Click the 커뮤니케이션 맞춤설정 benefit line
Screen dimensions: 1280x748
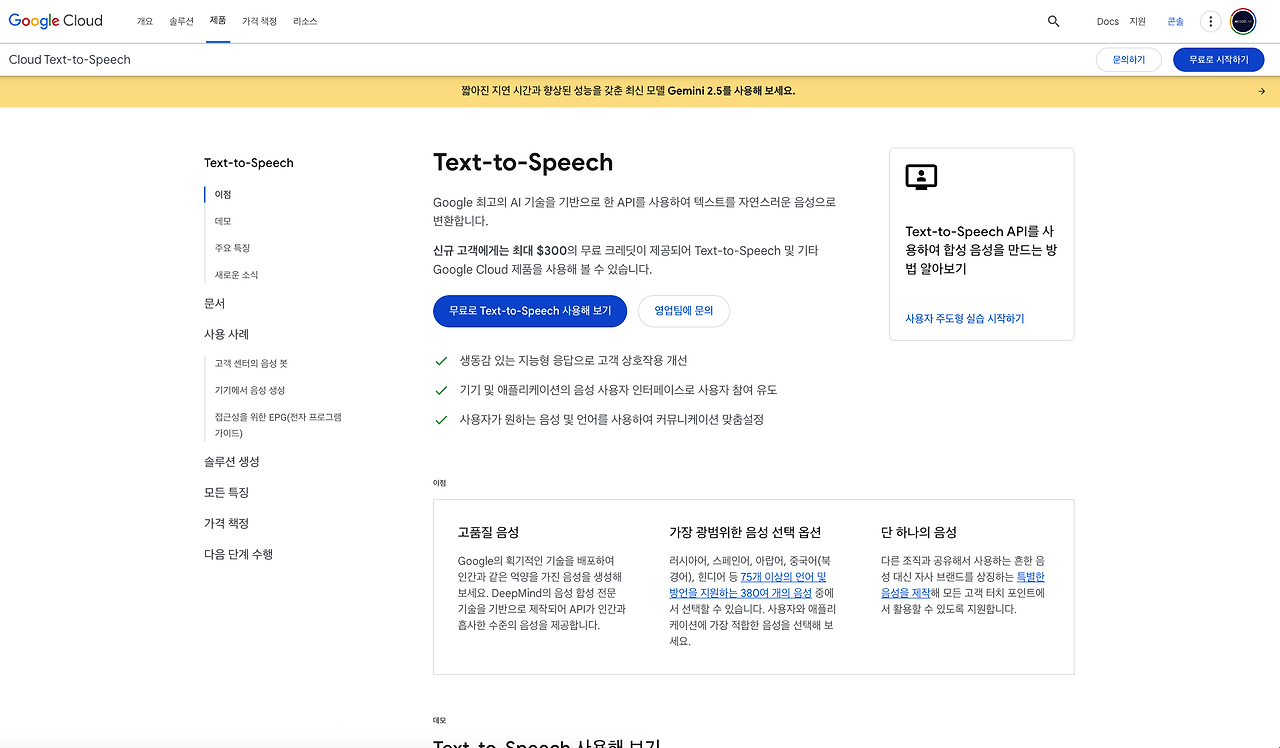611,420
